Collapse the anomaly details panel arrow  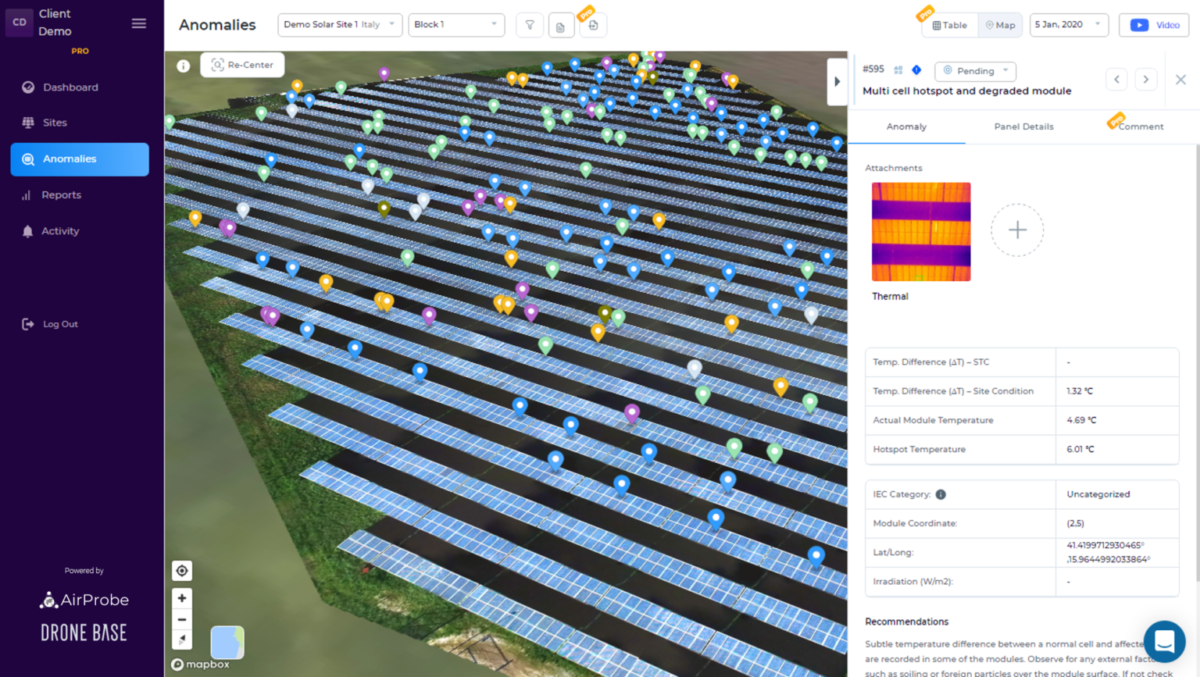click(x=837, y=81)
